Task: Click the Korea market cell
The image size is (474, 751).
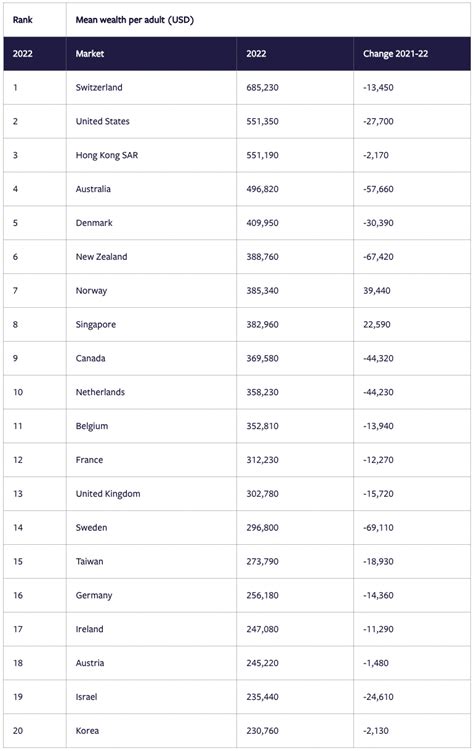Action: pos(87,731)
